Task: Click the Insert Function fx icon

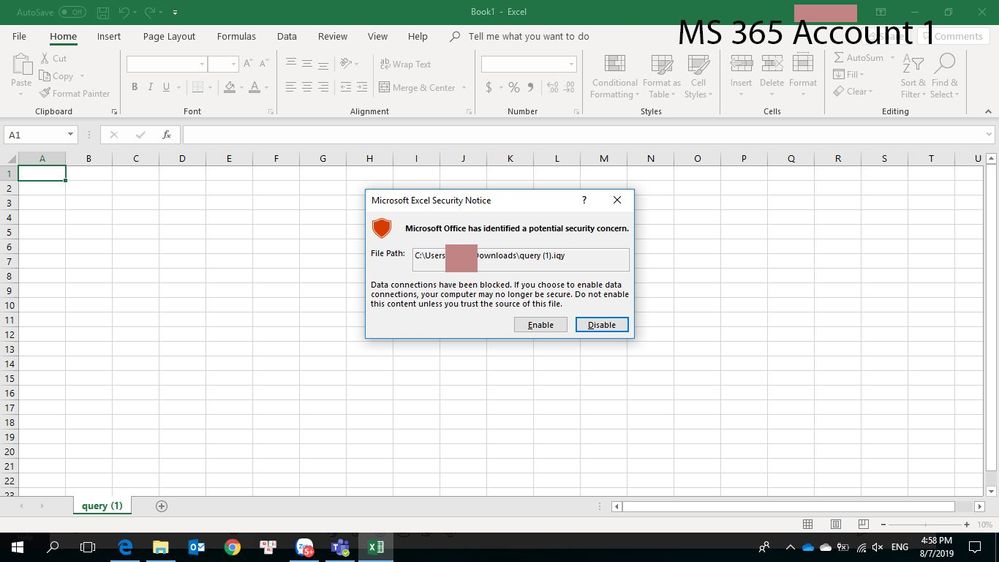Action: coord(166,134)
